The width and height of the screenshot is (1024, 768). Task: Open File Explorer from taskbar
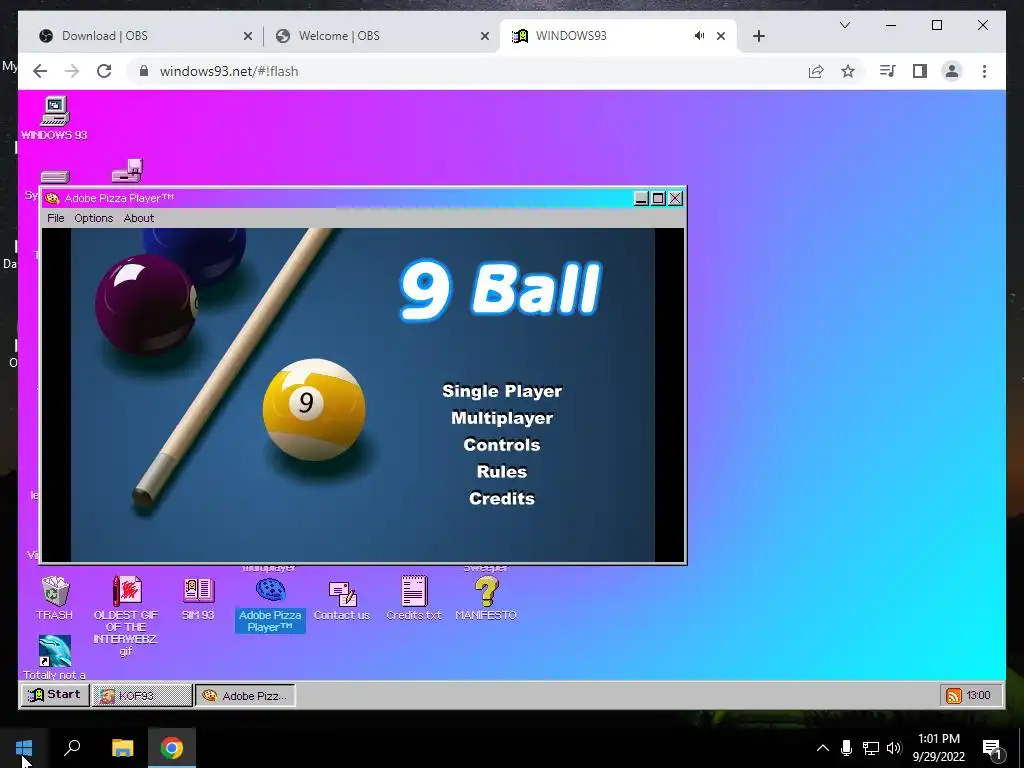tap(122, 747)
